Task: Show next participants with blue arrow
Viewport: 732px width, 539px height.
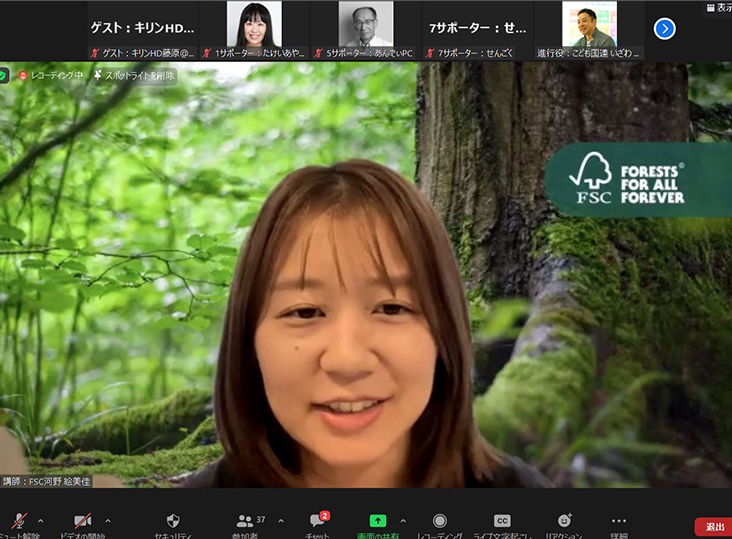Action: 664,28
